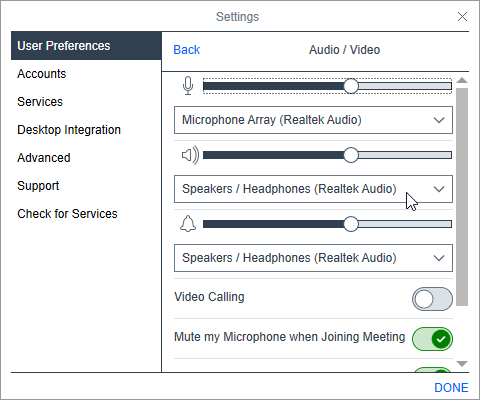The height and width of the screenshot is (400, 480).
Task: Select Accounts in the sidebar
Action: coord(42,74)
